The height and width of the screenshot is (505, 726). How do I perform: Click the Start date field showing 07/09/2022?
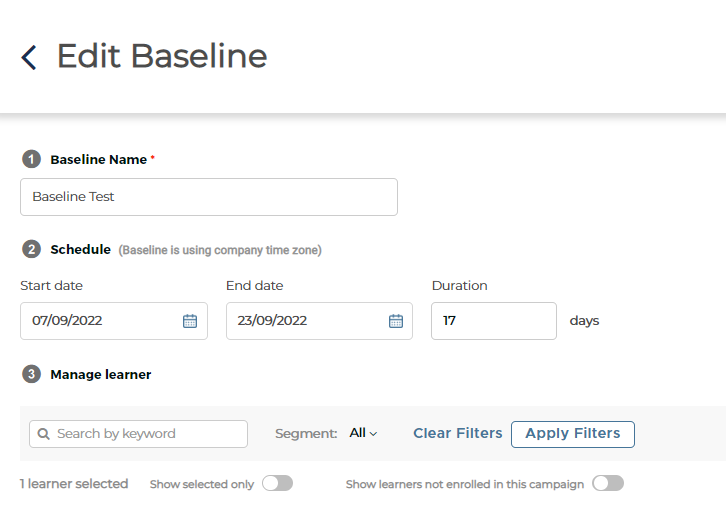(114, 321)
